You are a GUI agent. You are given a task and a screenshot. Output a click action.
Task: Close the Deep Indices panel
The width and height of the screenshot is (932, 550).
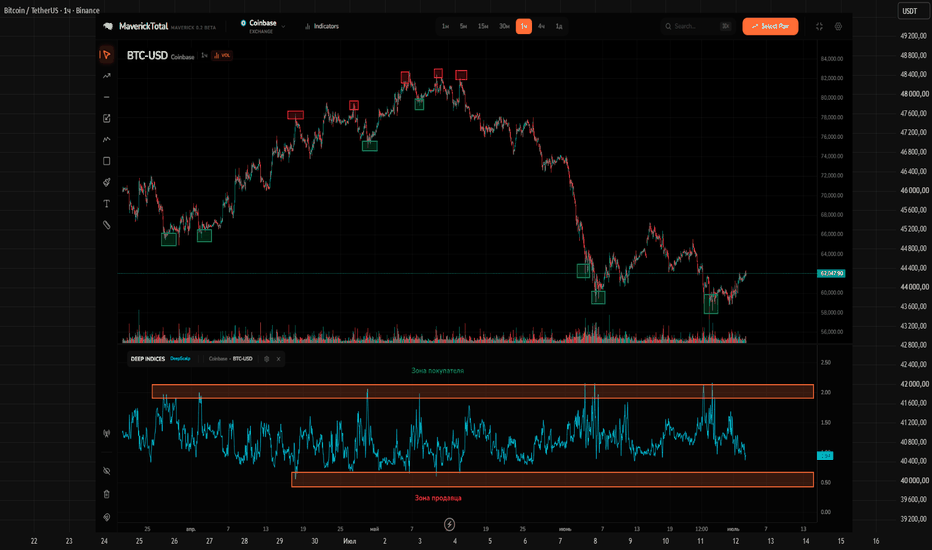pyautogui.click(x=278, y=359)
